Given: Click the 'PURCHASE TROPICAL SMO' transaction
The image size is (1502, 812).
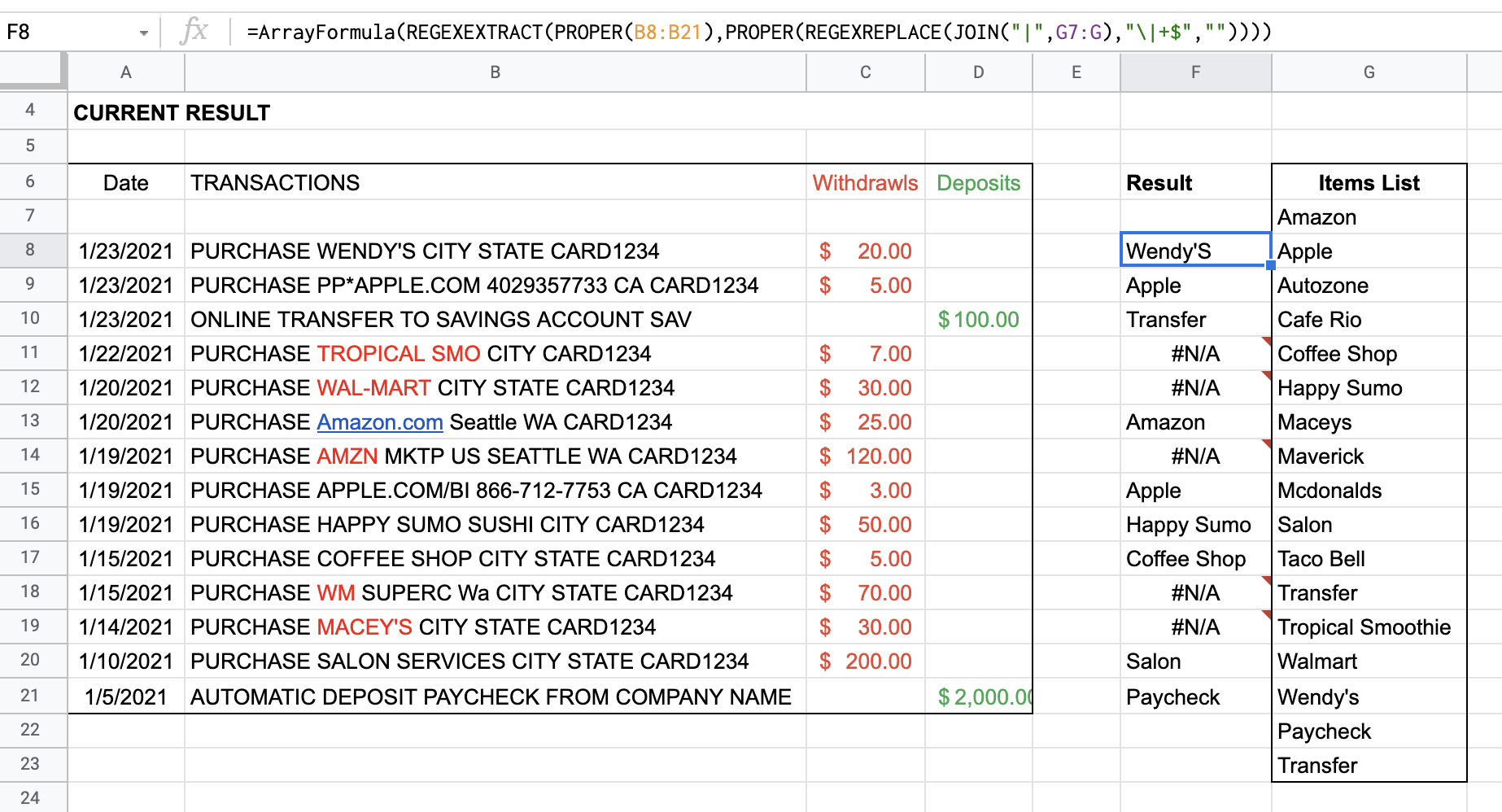Looking at the screenshot, I should [496, 353].
